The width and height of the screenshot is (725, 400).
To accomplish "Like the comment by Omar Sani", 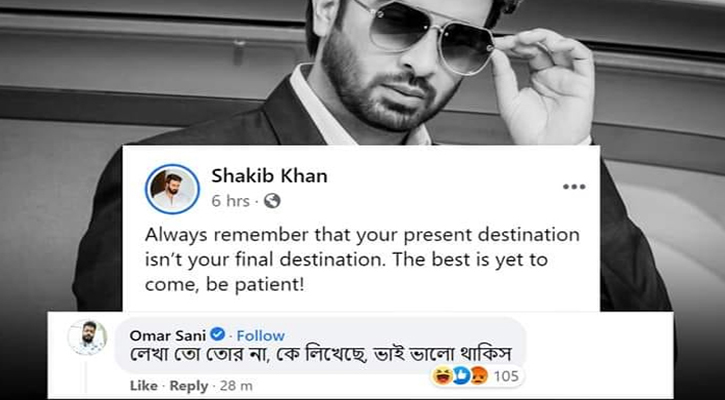I will click(143, 386).
